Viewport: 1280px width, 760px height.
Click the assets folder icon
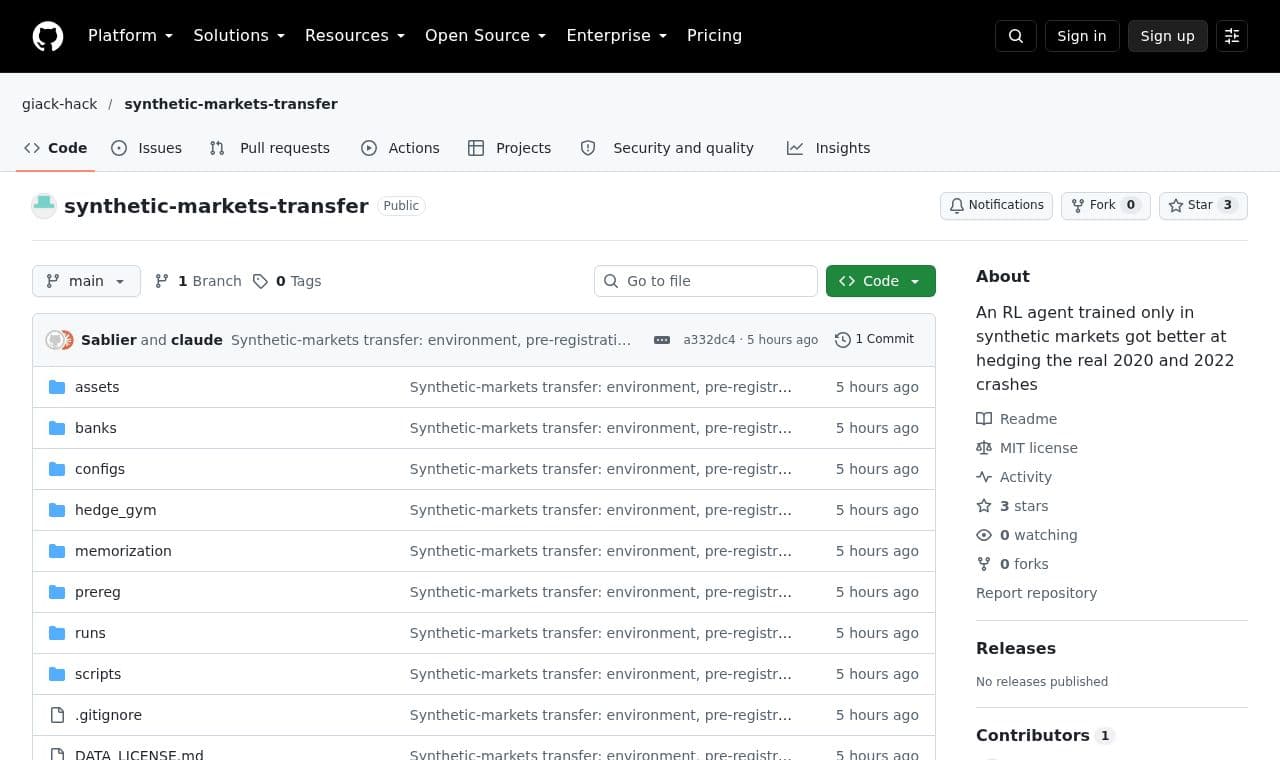point(57,387)
